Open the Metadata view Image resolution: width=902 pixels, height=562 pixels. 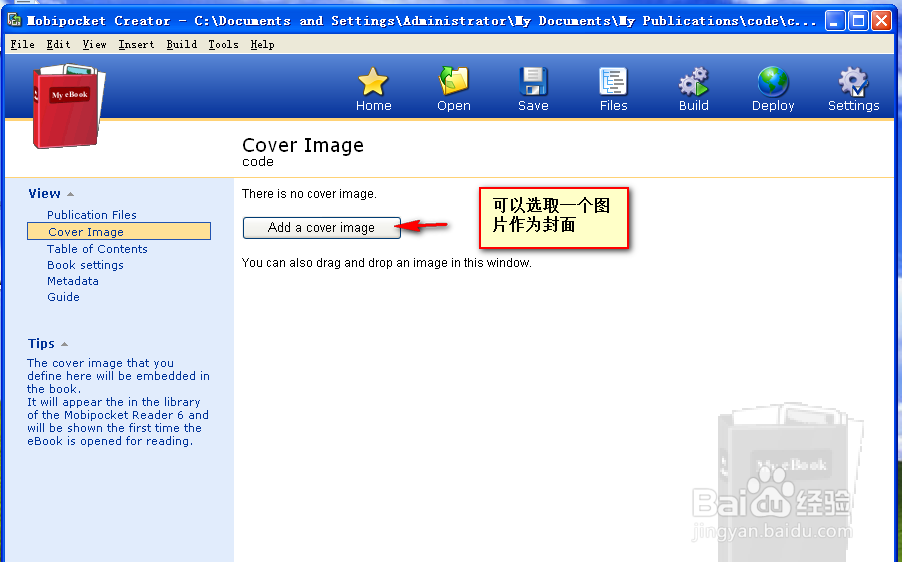tap(72, 281)
